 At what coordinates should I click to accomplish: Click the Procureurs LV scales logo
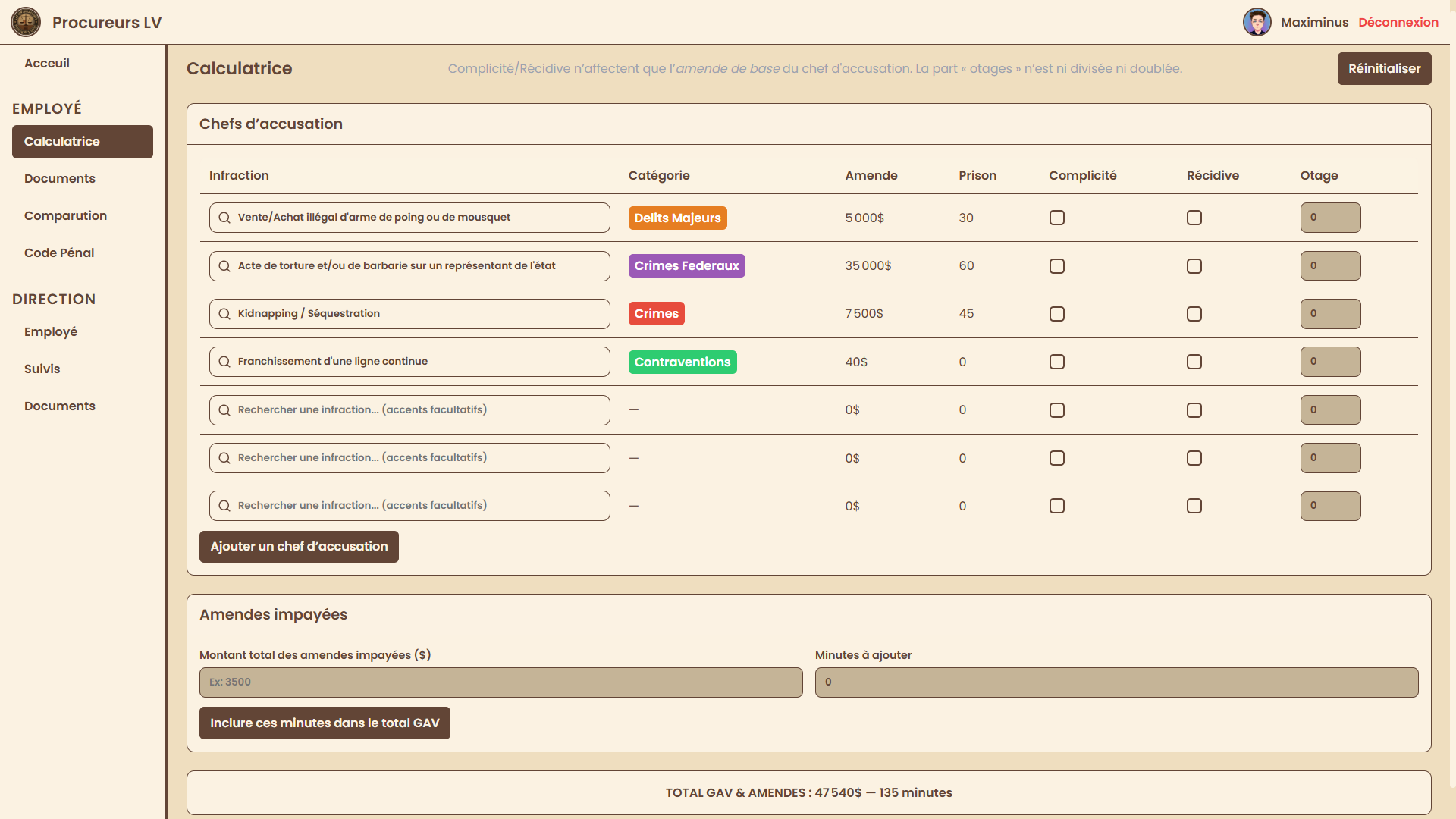[x=26, y=22]
